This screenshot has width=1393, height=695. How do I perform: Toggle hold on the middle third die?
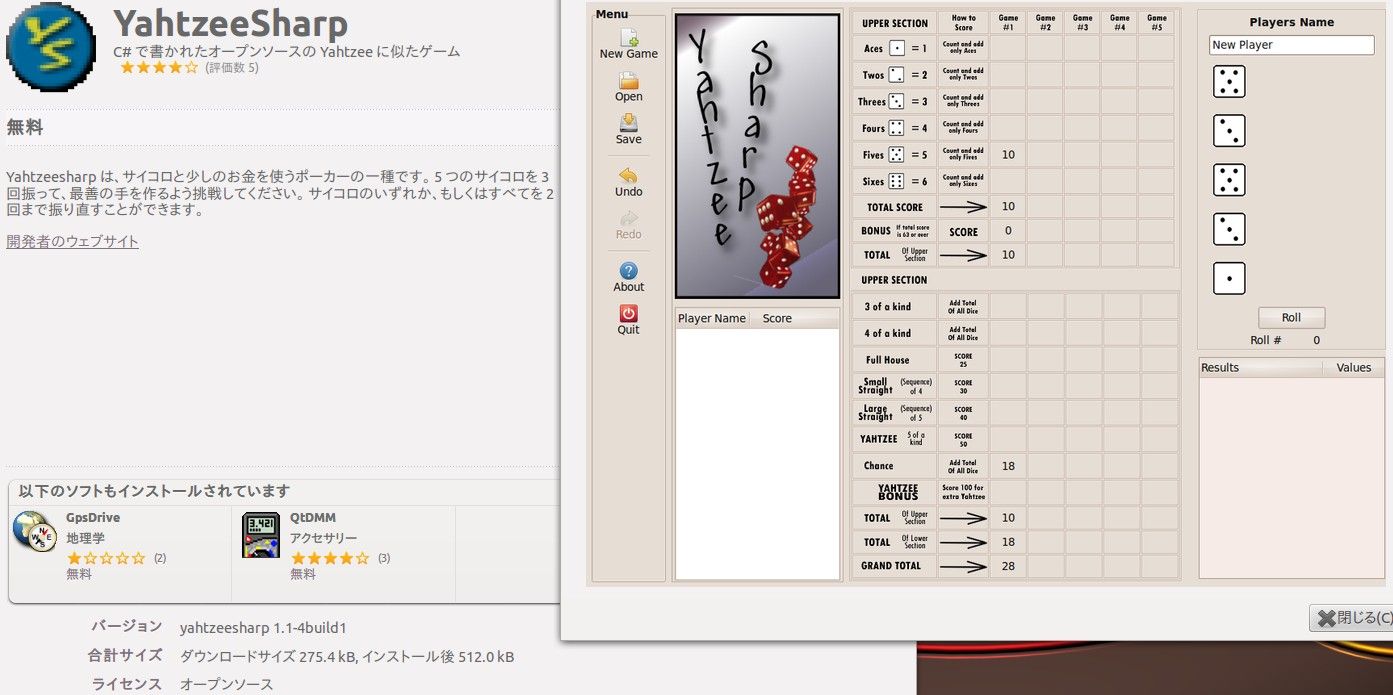1229,180
